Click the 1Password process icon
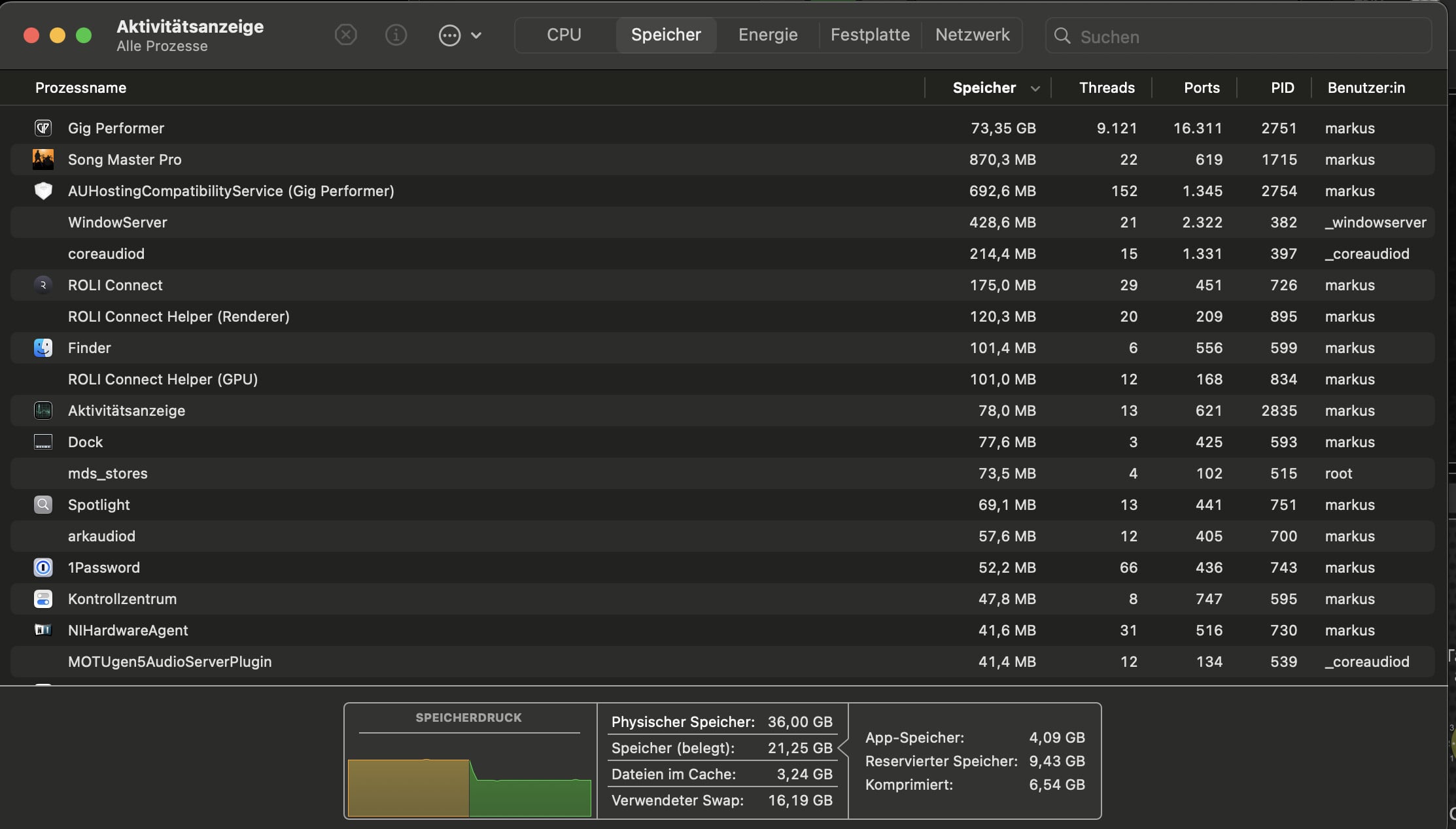This screenshot has width=1456, height=829. point(43,567)
